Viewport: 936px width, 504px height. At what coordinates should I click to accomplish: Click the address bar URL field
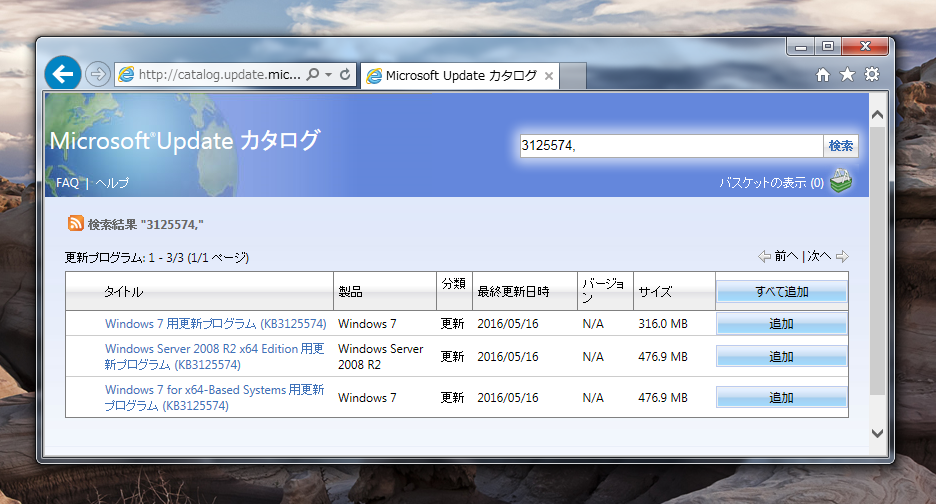click(x=219, y=75)
